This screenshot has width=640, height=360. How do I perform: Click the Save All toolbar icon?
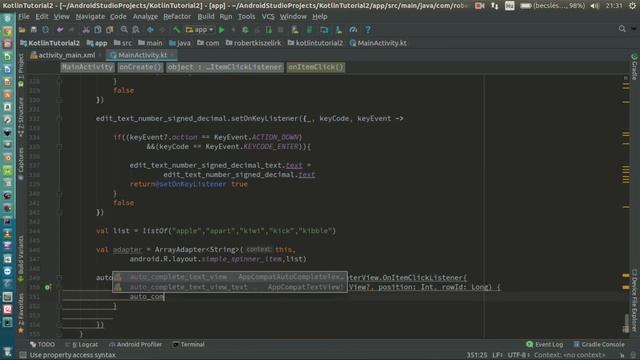33,30
